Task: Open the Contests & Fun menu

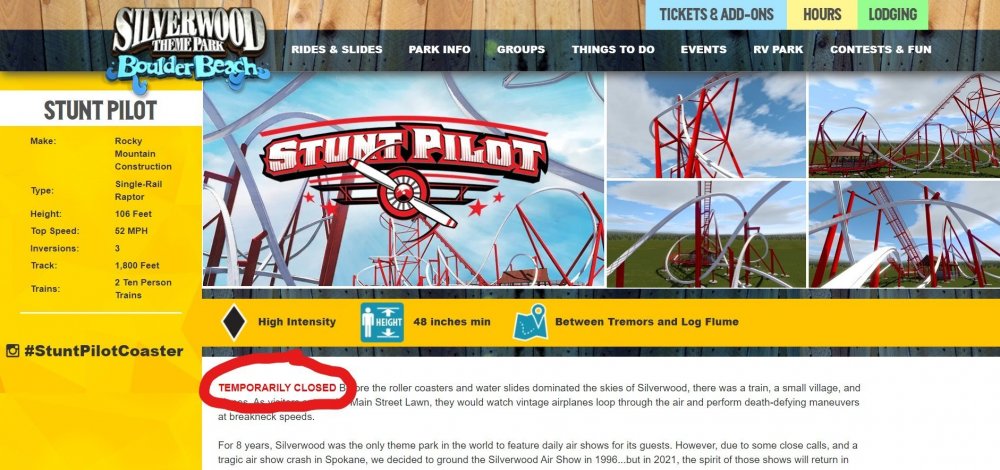Action: [x=881, y=50]
